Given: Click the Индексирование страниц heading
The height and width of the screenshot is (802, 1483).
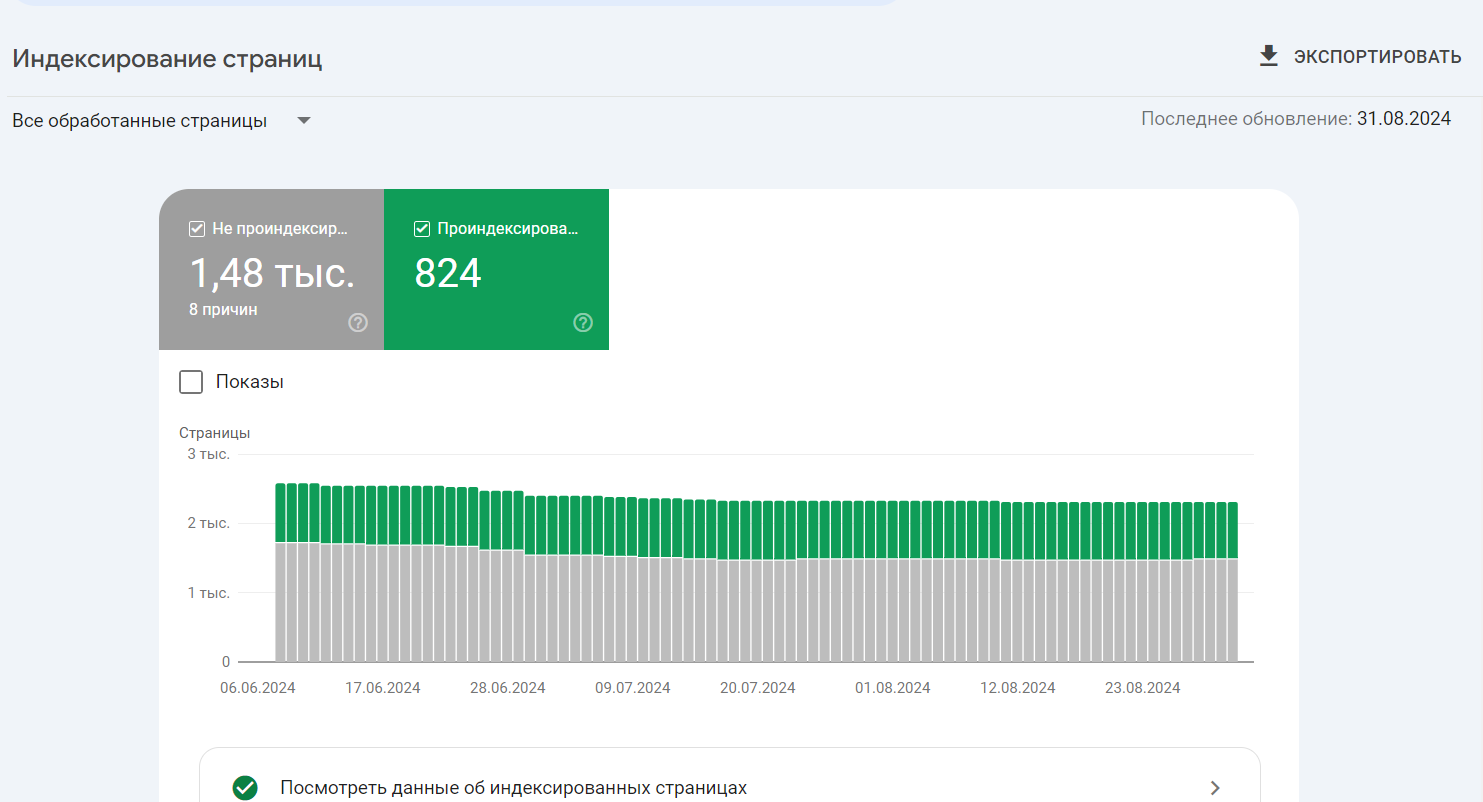Looking at the screenshot, I should tap(167, 58).
